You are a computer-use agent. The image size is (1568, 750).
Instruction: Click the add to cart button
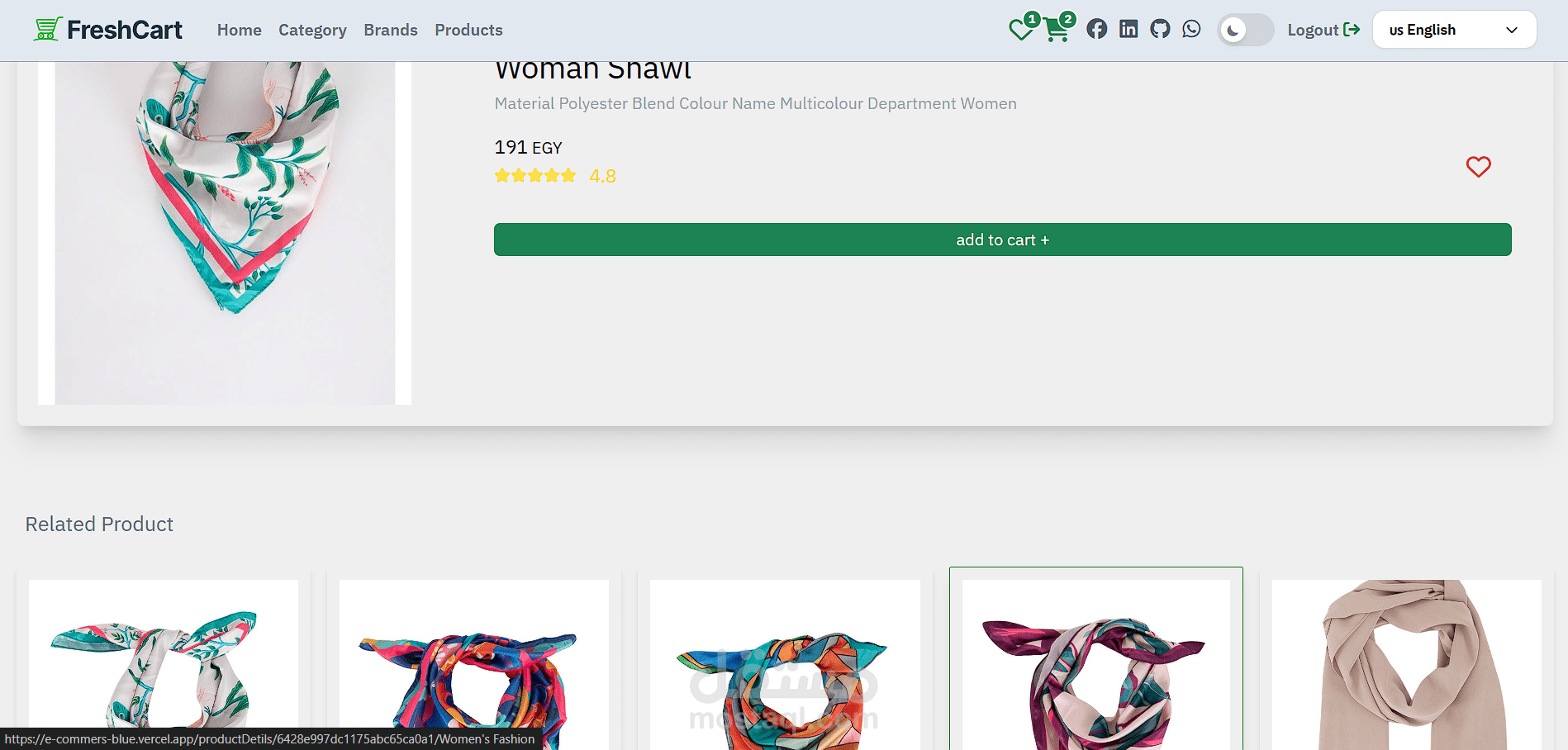[1002, 240]
